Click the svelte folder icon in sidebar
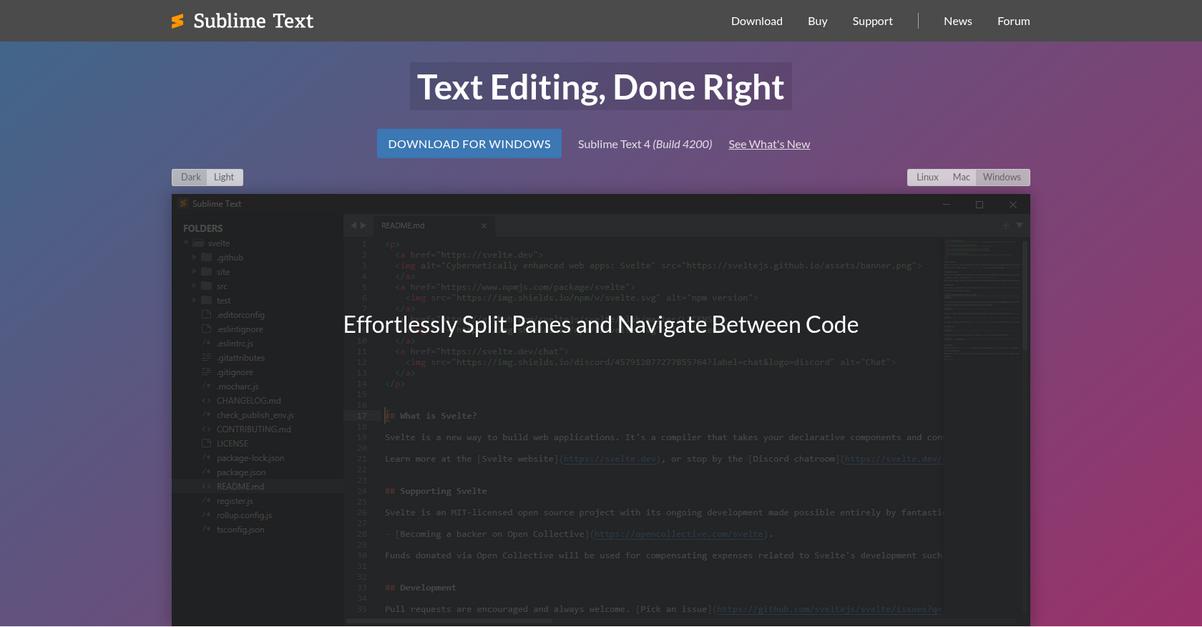This screenshot has width=1202, height=627. pos(198,243)
